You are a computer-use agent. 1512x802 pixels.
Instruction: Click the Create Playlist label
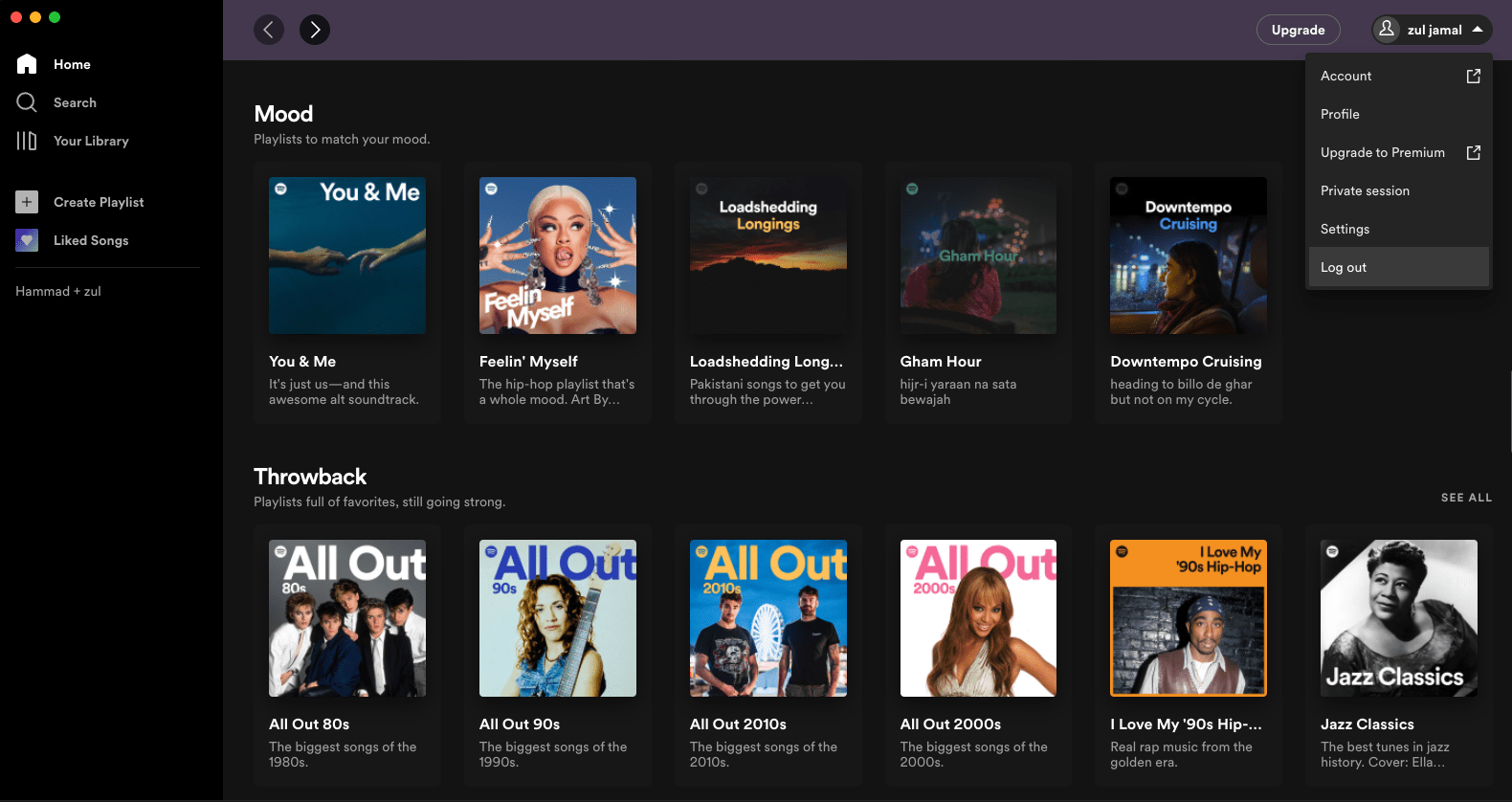[x=99, y=202]
